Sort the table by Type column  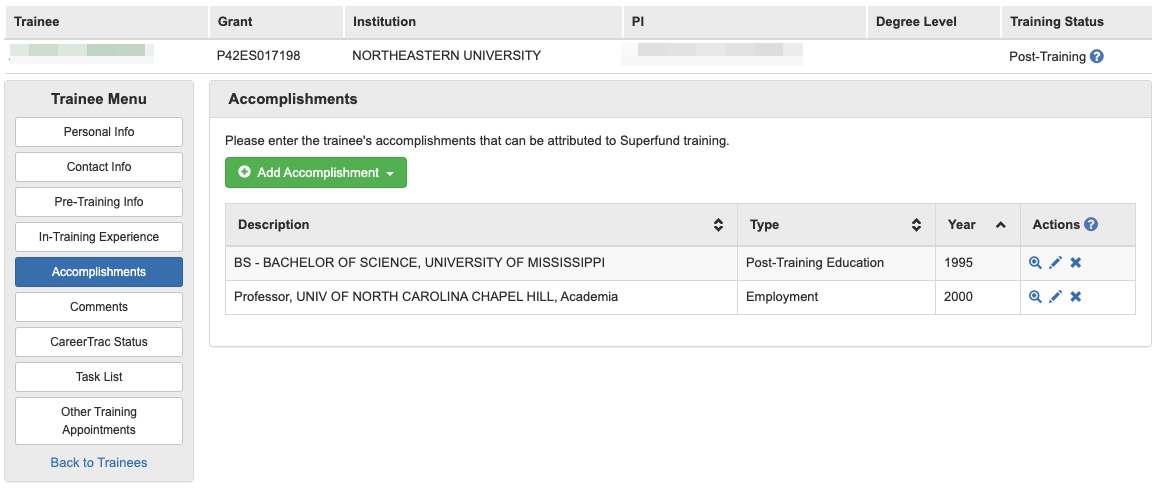tap(916, 225)
